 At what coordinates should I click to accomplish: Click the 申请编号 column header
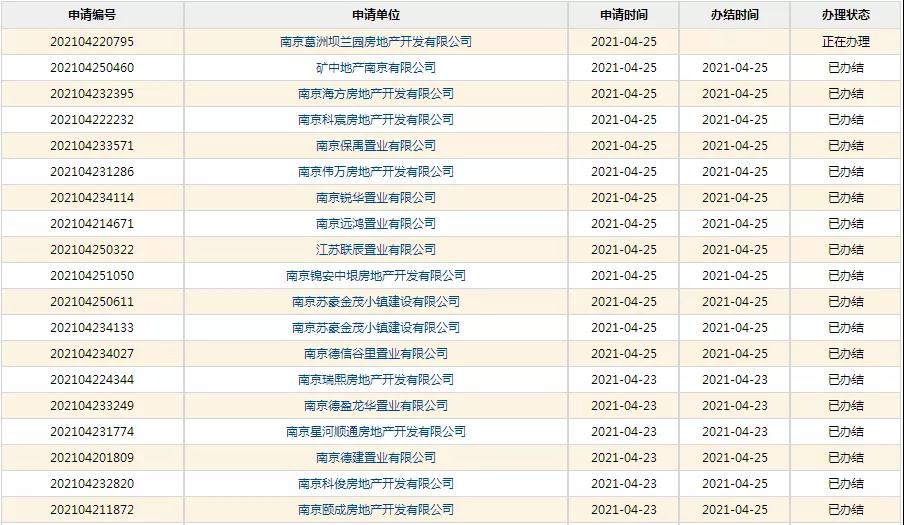[x=92, y=15]
